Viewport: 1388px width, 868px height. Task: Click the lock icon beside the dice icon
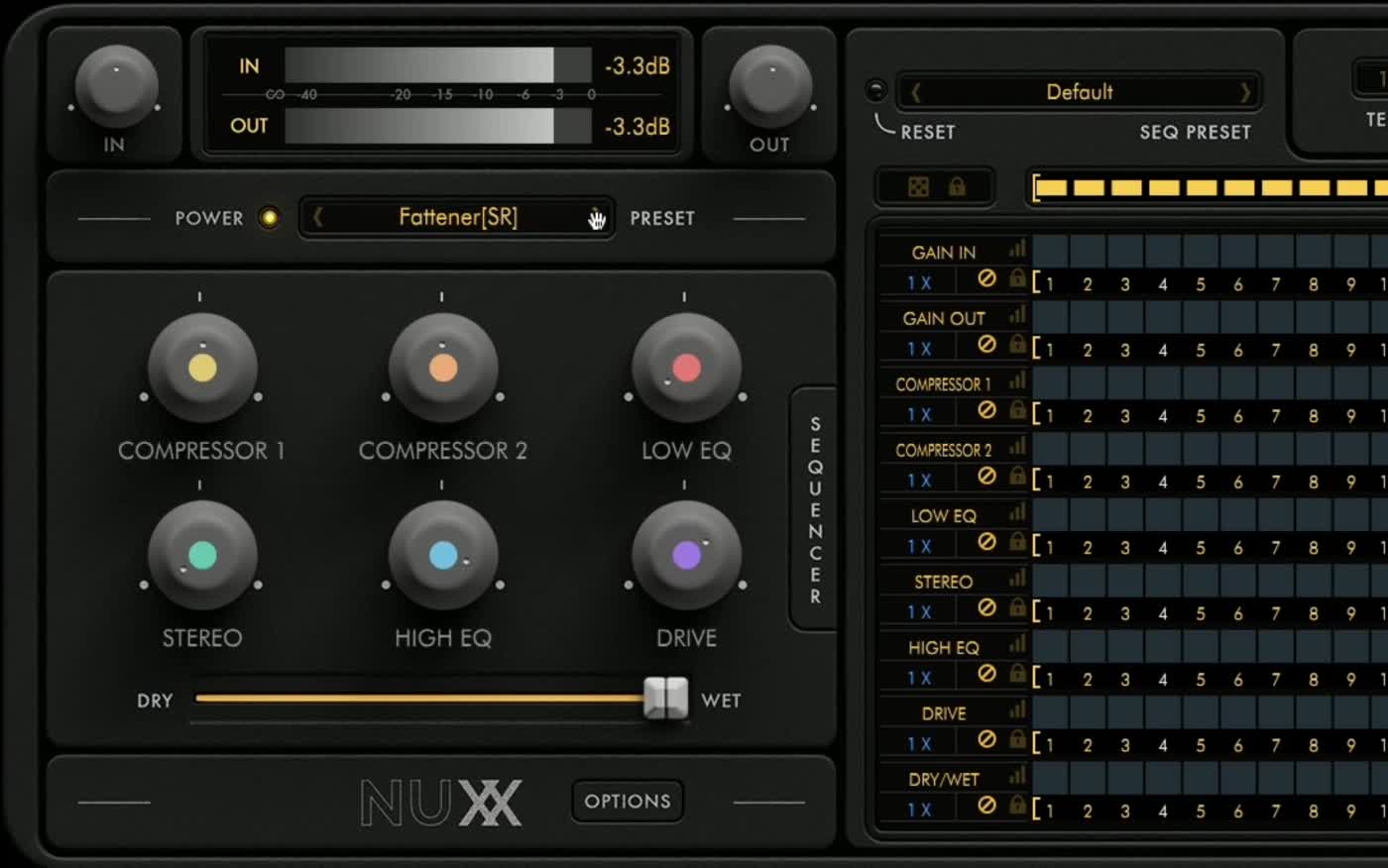click(957, 186)
